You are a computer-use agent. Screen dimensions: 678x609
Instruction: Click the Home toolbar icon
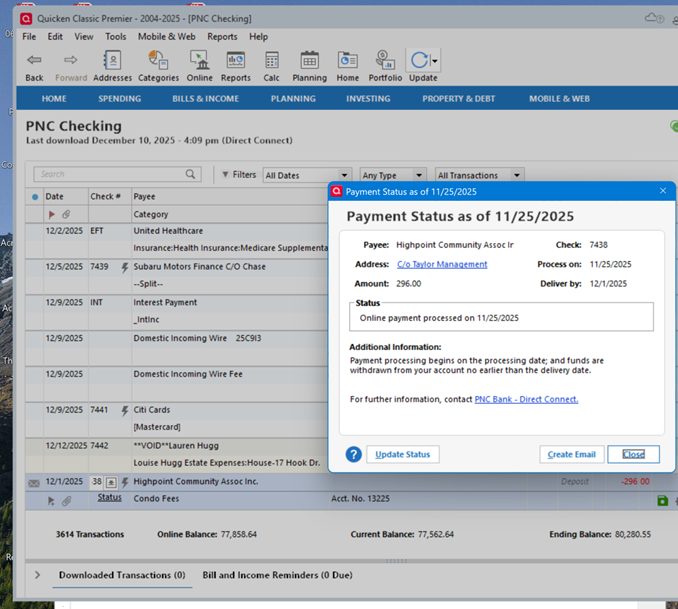[x=348, y=60]
